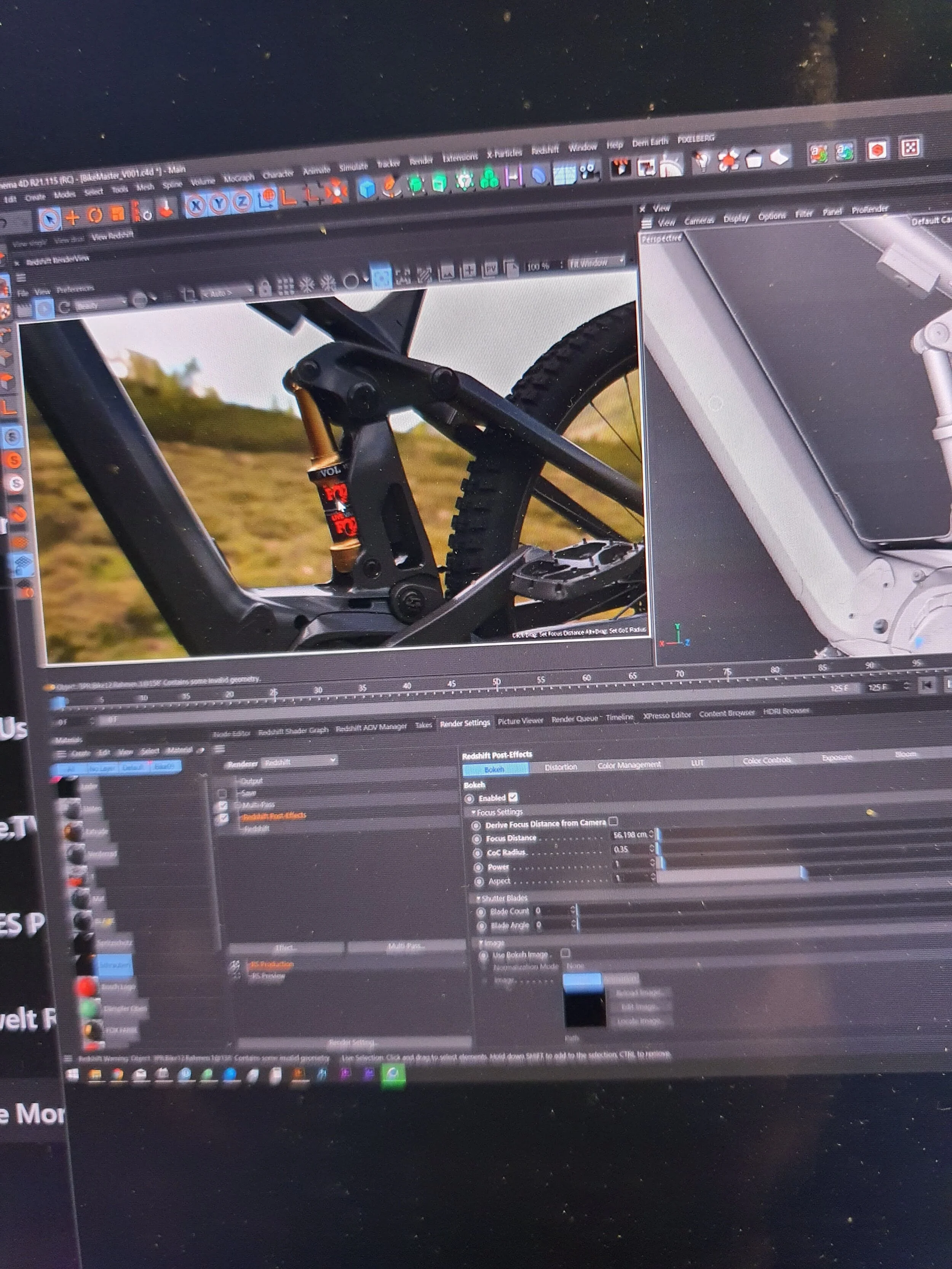Click the Rotate tool icon

[x=95, y=216]
